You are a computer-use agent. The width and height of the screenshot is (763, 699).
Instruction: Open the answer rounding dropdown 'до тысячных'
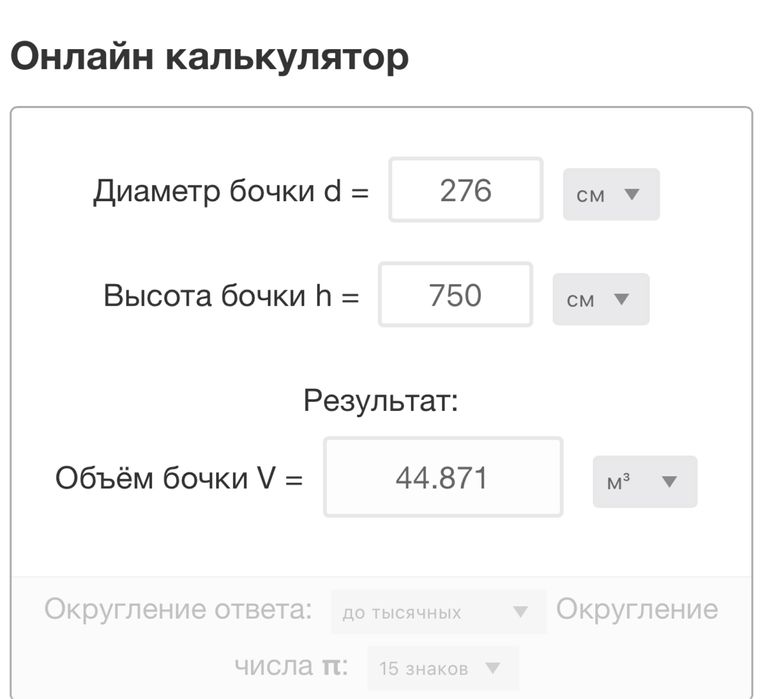click(437, 612)
